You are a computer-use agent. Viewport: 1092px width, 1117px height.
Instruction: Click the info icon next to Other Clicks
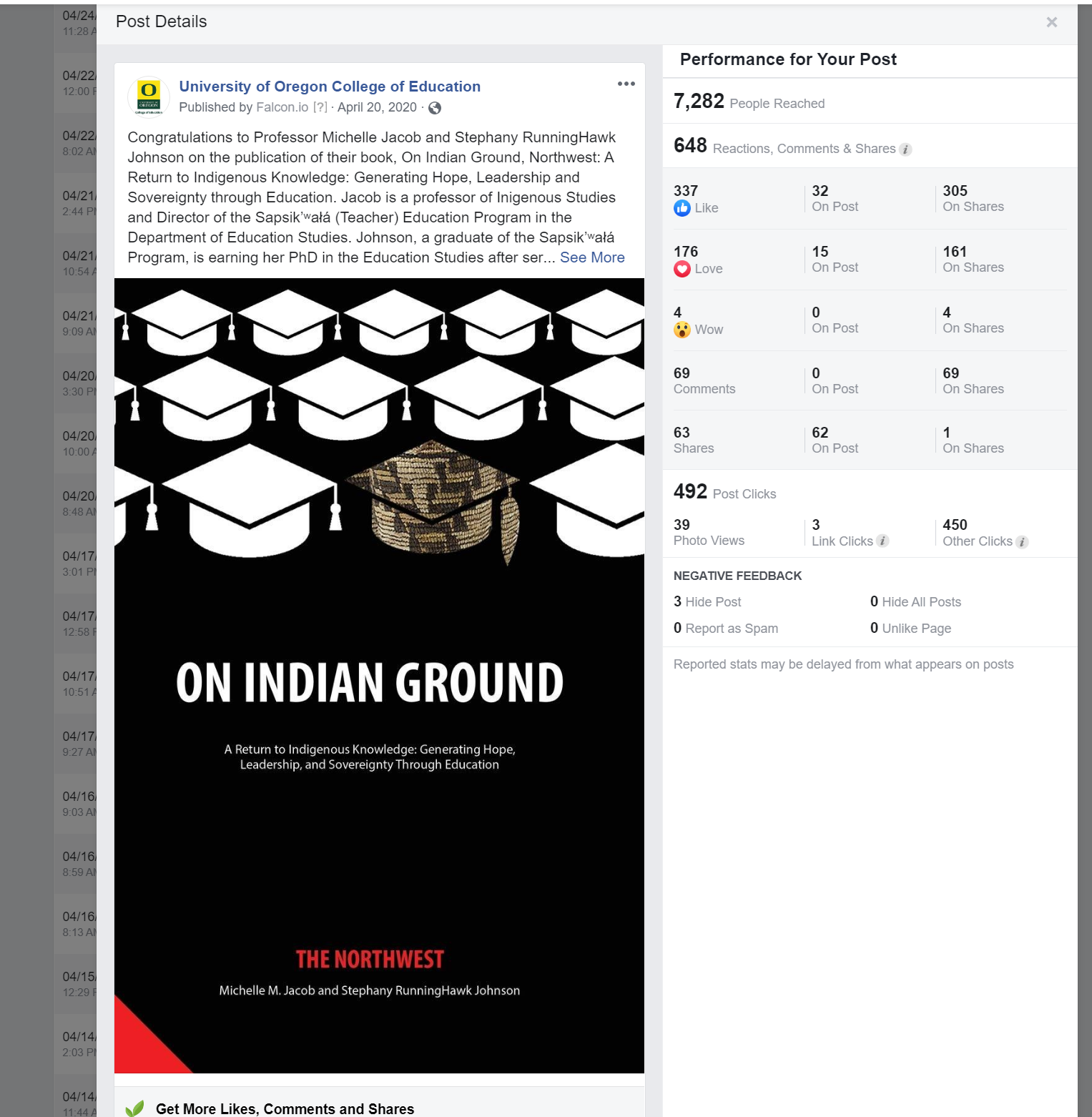pyautogui.click(x=1022, y=542)
